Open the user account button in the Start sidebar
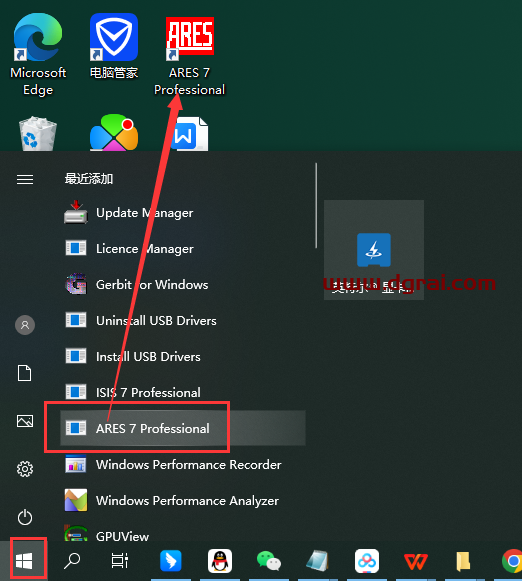 tap(25, 325)
